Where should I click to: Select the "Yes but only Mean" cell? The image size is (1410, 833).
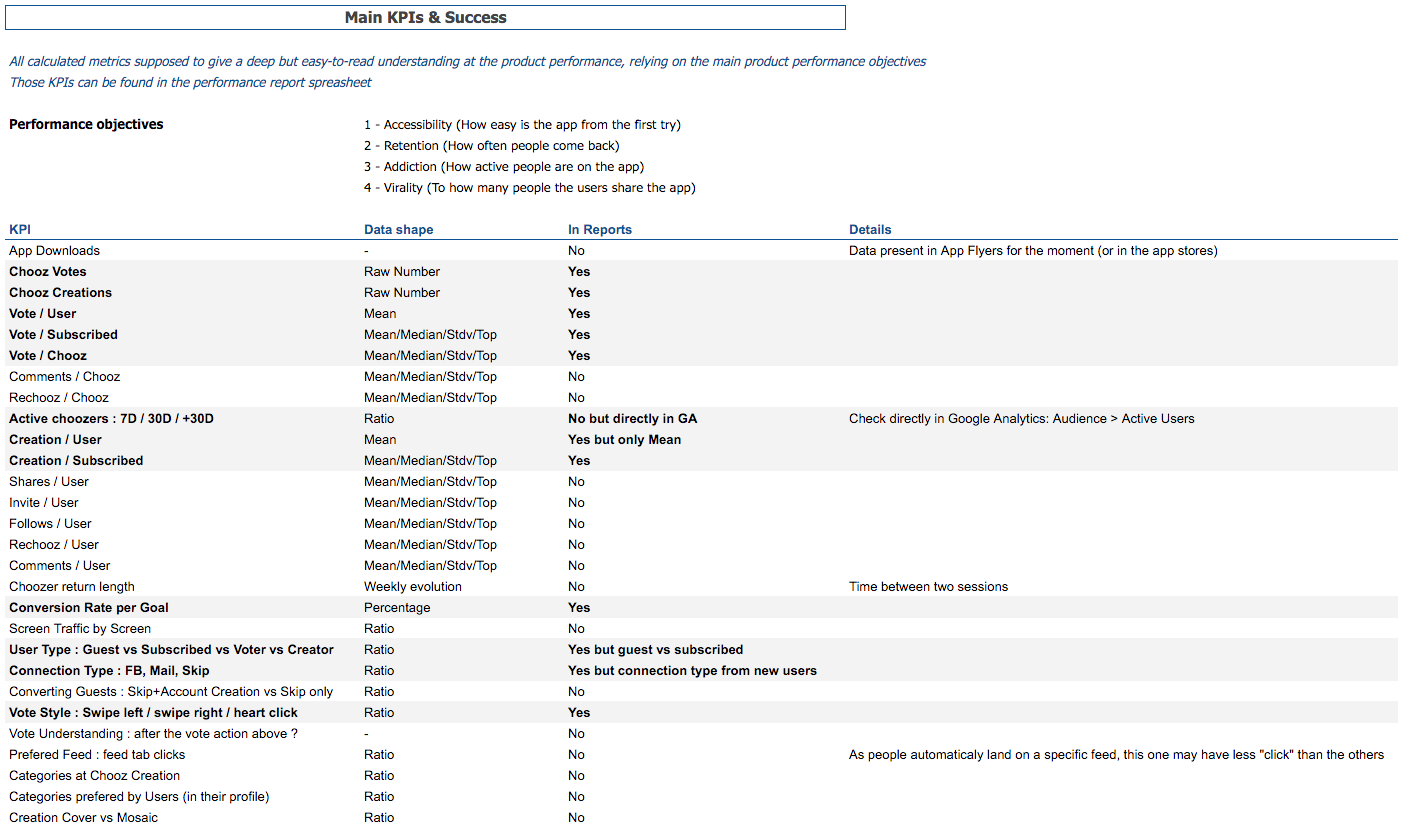(625, 440)
